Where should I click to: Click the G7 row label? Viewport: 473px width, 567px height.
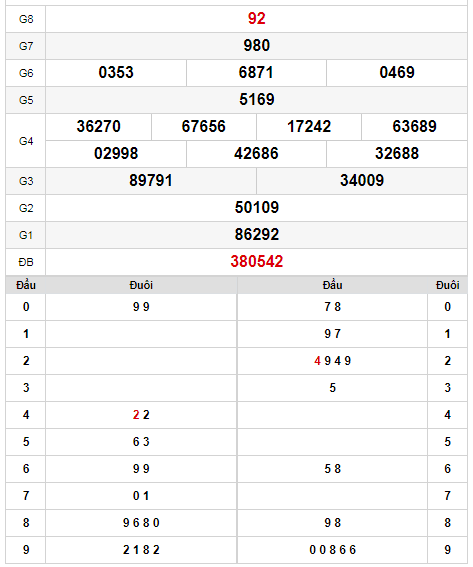coord(26,46)
